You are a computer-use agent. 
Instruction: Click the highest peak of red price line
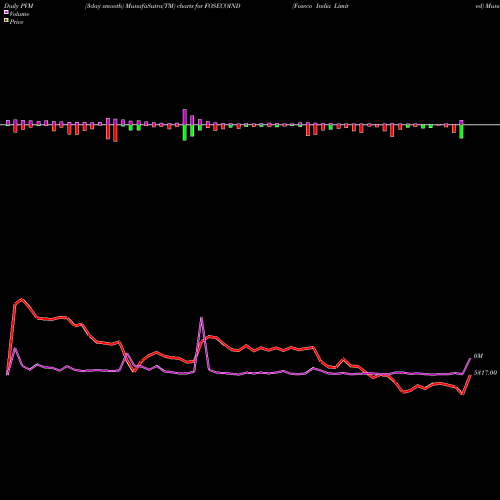coord(22,299)
